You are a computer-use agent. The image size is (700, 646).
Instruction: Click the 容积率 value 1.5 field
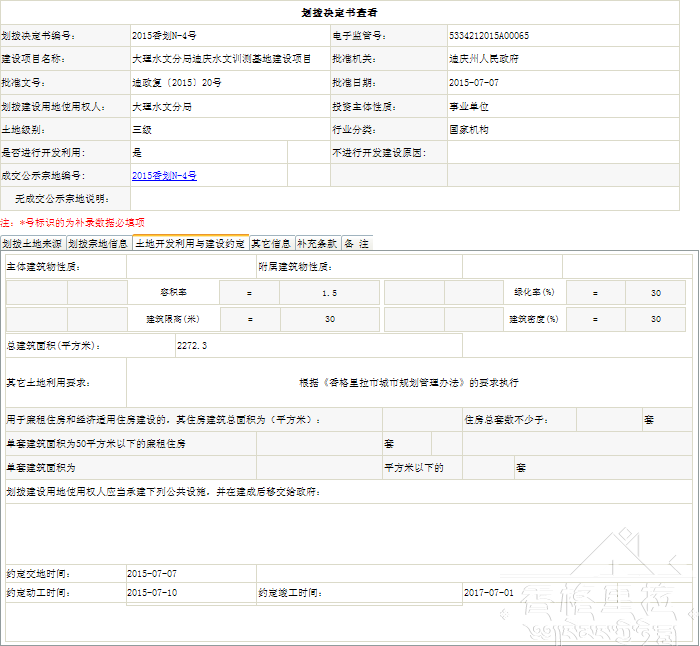(329, 293)
